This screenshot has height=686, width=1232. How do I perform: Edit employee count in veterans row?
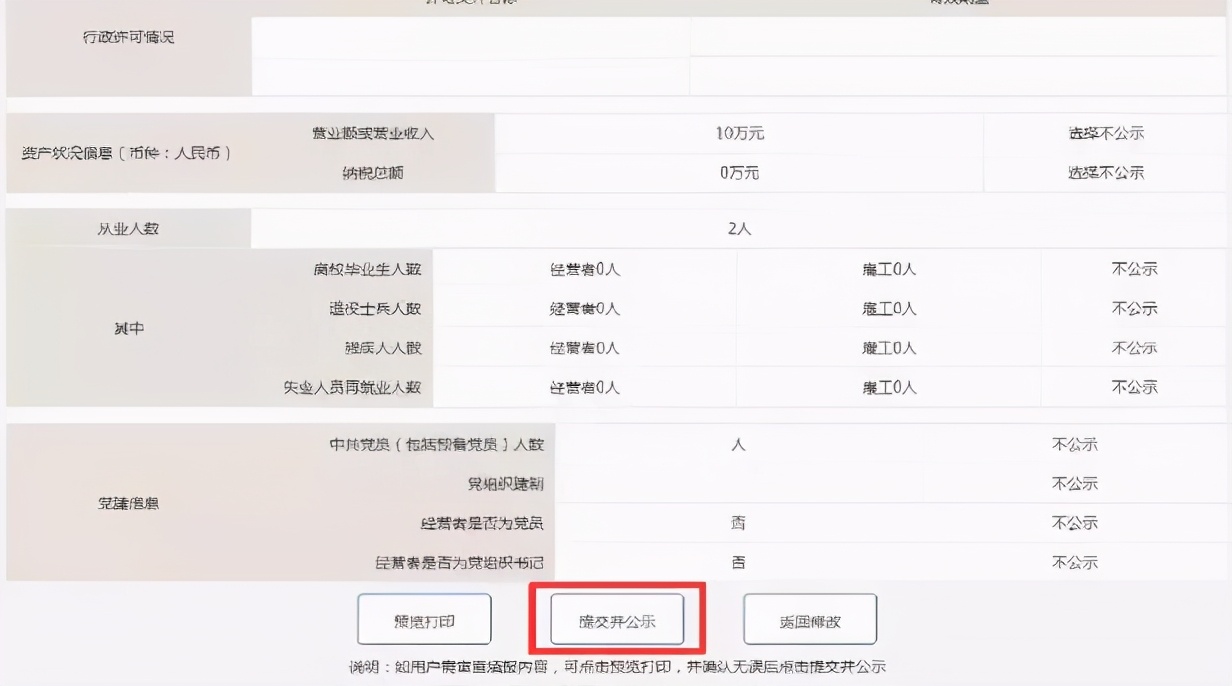click(x=887, y=308)
